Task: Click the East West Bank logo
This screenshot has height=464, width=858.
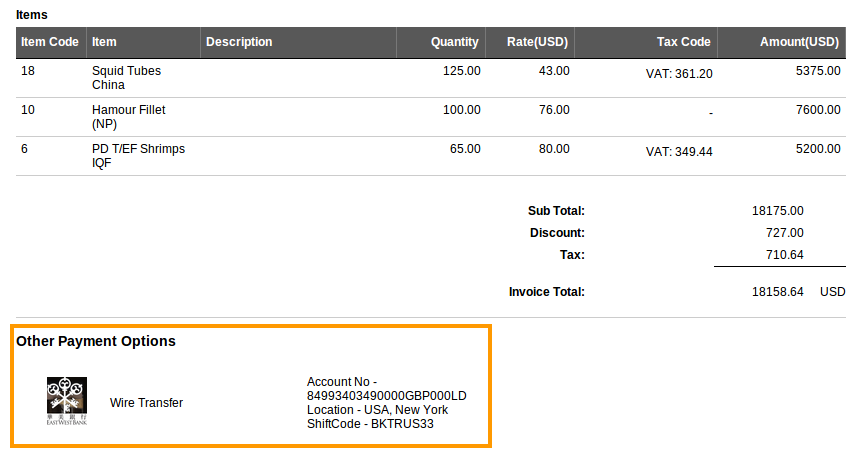Action: tap(67, 401)
